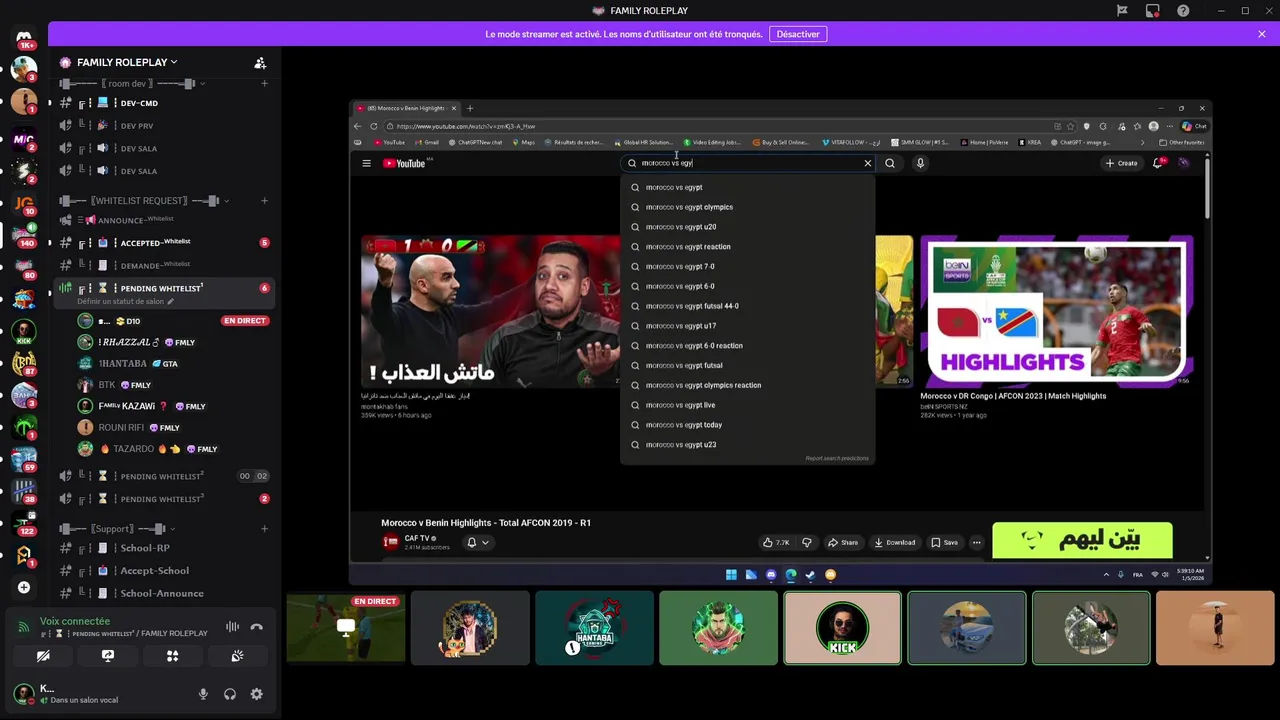Select the HANTABA participant tile

click(594, 628)
